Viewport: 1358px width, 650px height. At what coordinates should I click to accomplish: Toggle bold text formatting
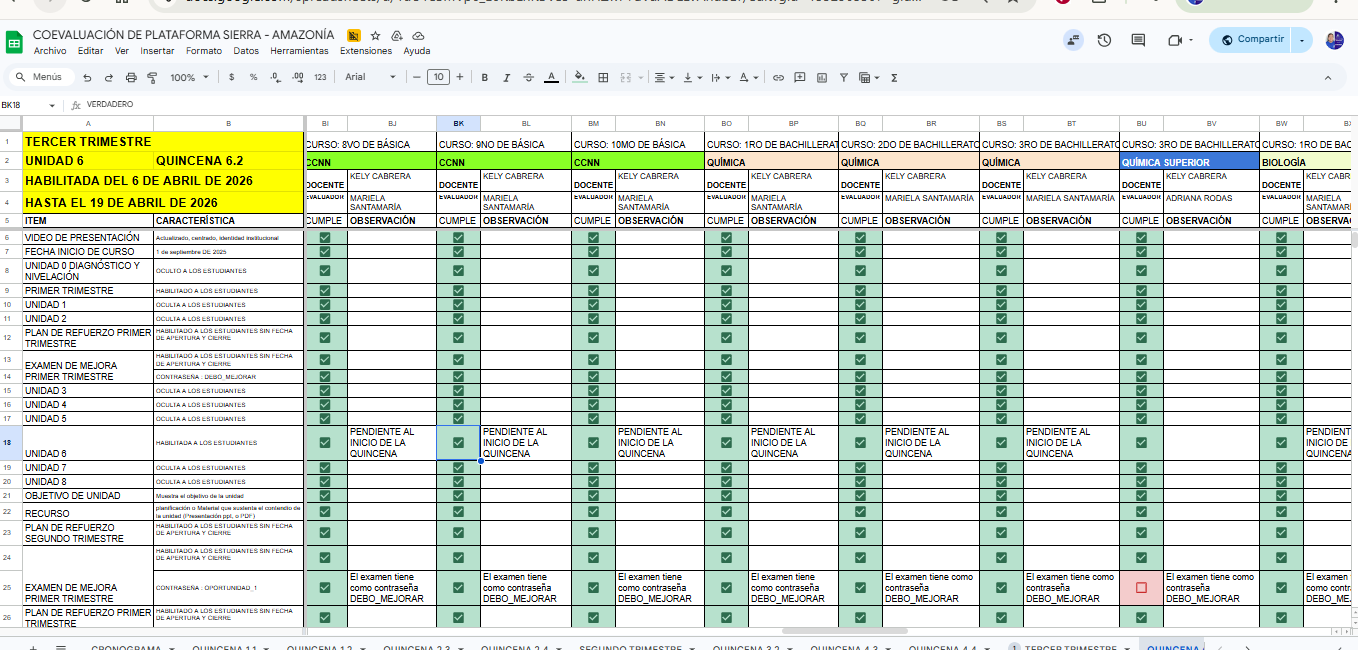pyautogui.click(x=485, y=77)
